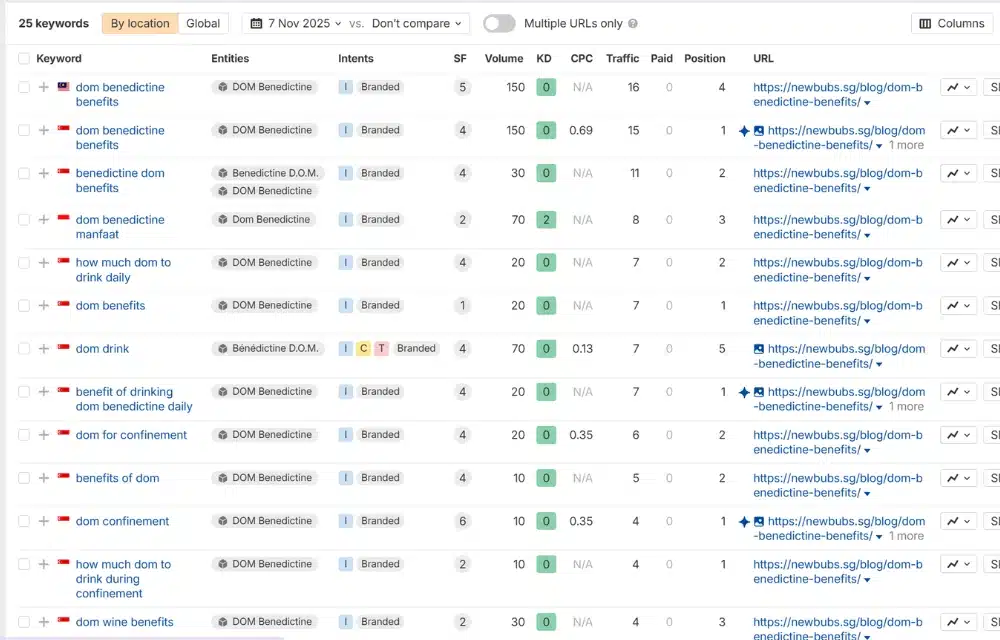Expand URL dropdown arrow in 'benefits of dom' row

coord(867,493)
